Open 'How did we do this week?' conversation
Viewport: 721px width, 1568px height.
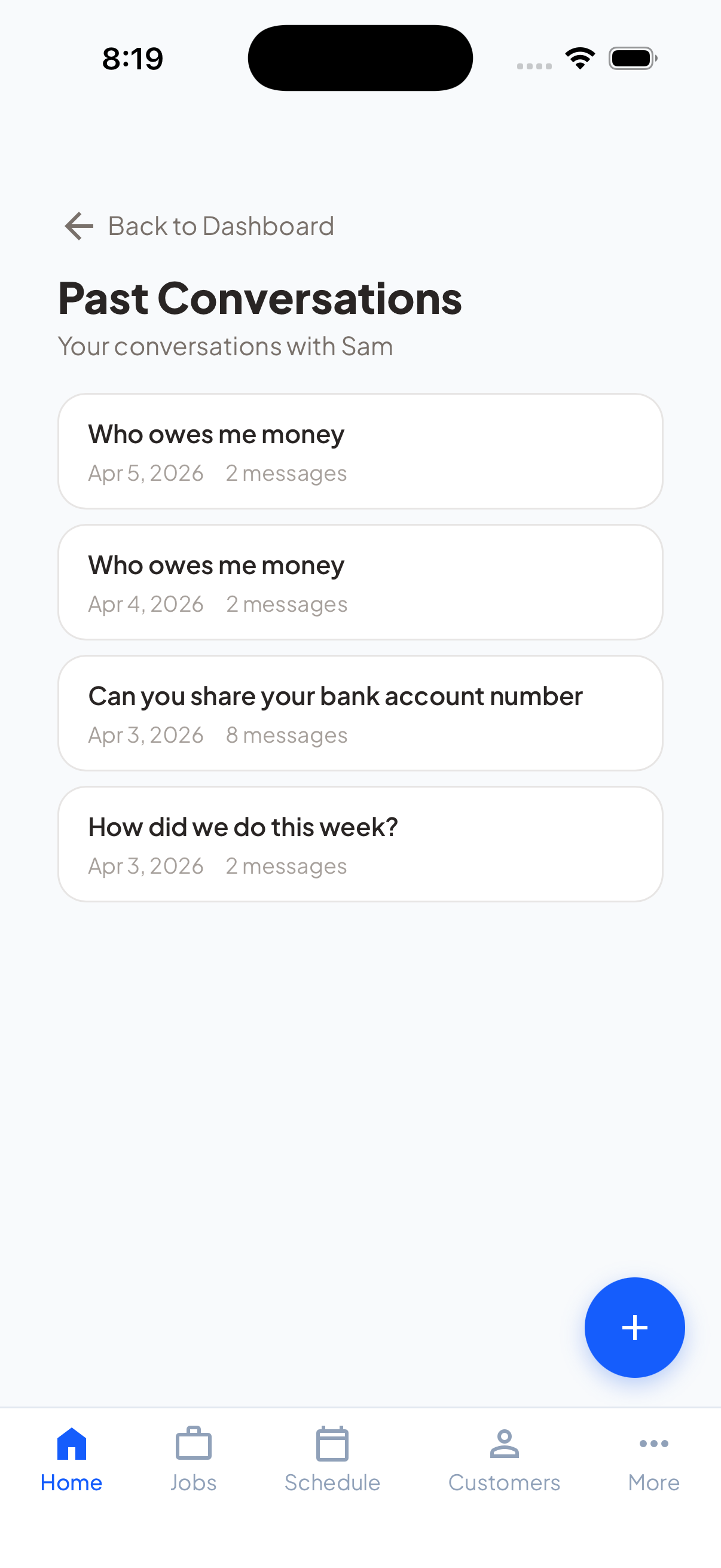[x=360, y=844]
